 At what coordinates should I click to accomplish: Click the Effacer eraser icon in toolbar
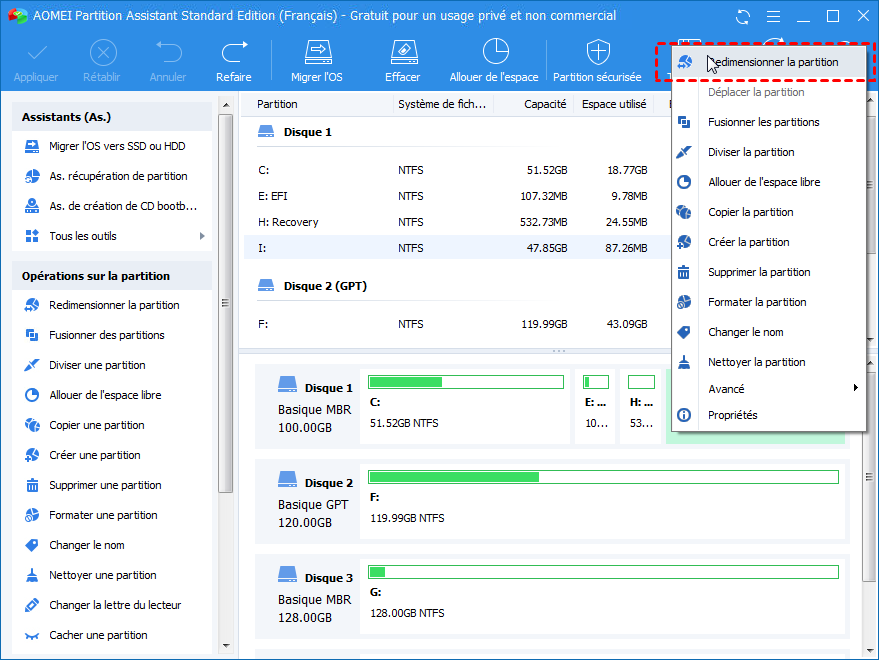pyautogui.click(x=402, y=61)
